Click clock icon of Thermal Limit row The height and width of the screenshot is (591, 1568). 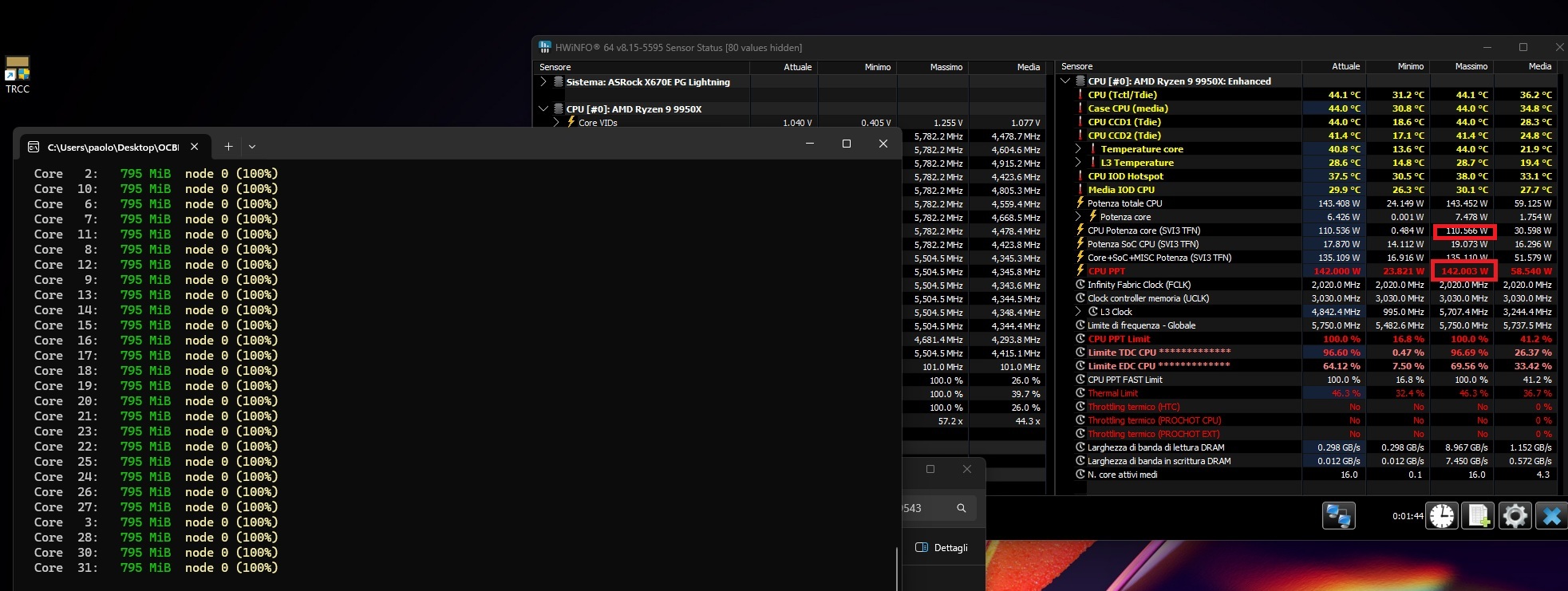click(x=1080, y=393)
